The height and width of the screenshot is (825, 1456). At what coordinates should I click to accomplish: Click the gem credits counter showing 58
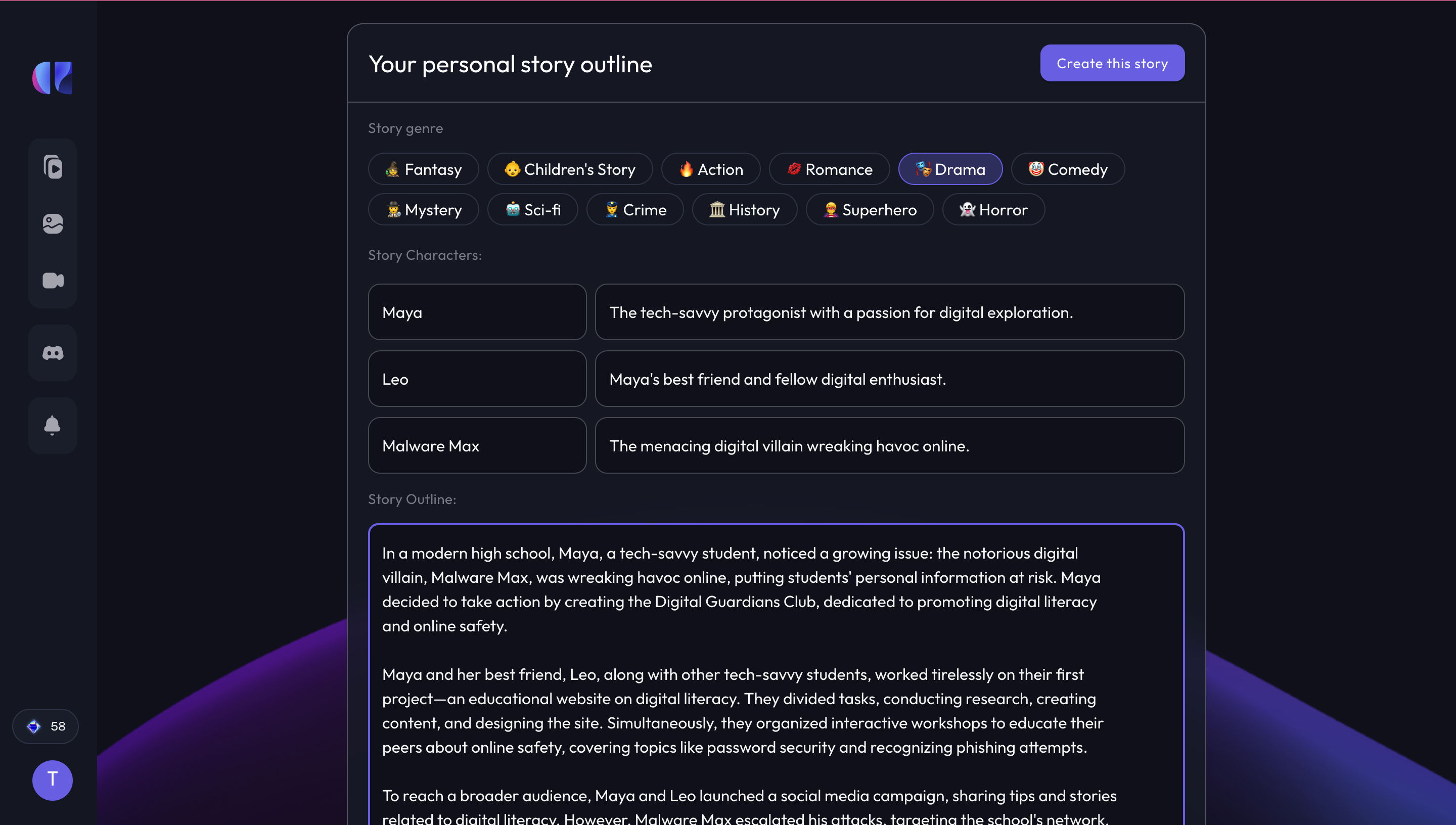pos(45,726)
